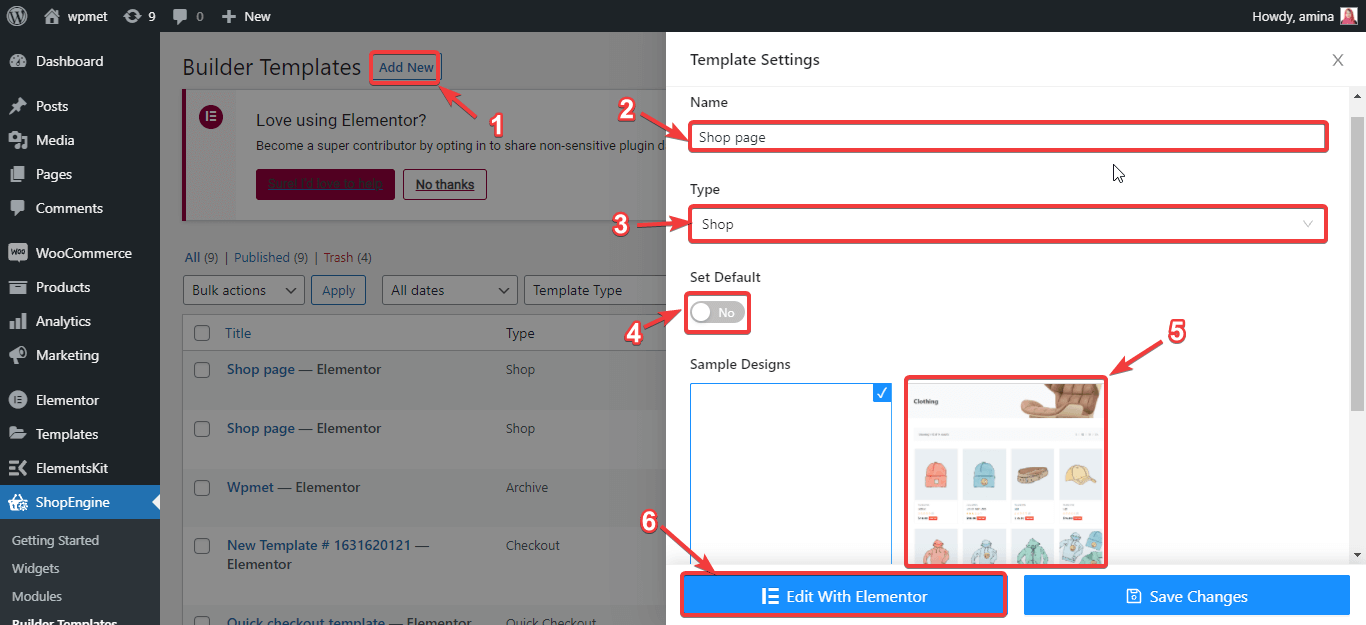Click the Posts pin icon
Screen dimensions: 1366x625
tap(17, 106)
